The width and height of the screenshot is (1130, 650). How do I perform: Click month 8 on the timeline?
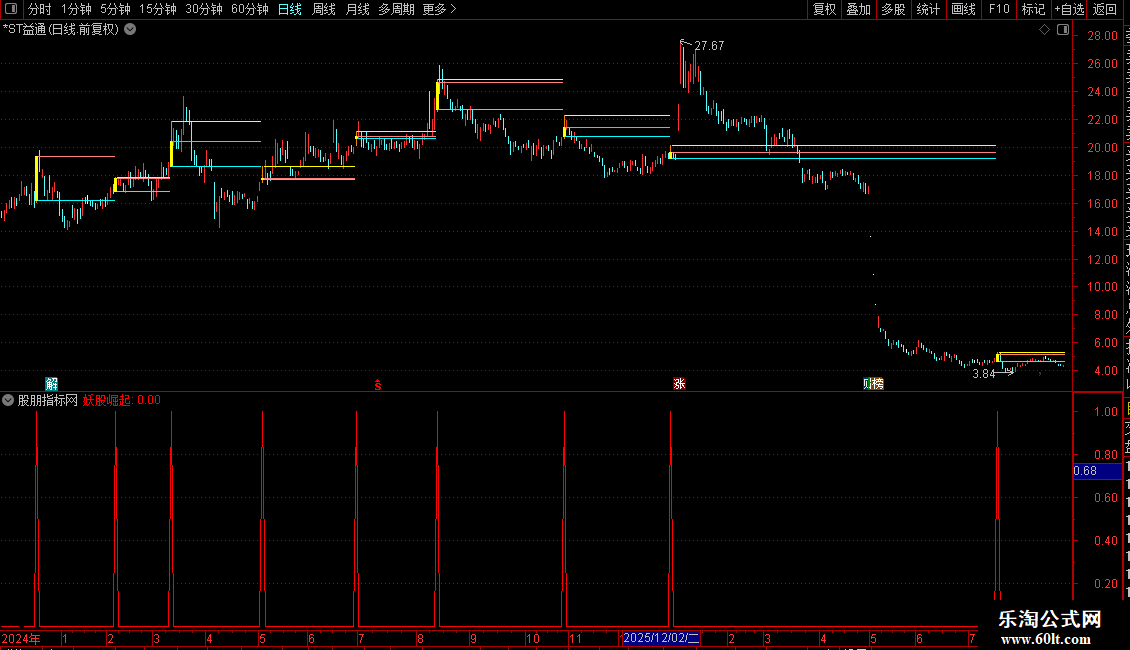click(x=420, y=638)
